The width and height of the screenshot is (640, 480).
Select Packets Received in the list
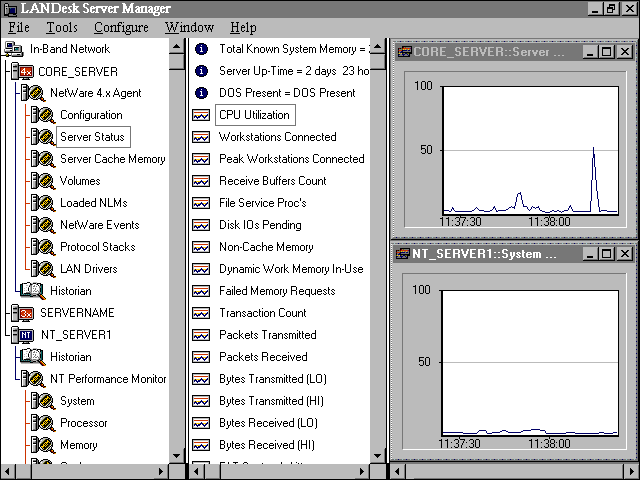pos(263,357)
